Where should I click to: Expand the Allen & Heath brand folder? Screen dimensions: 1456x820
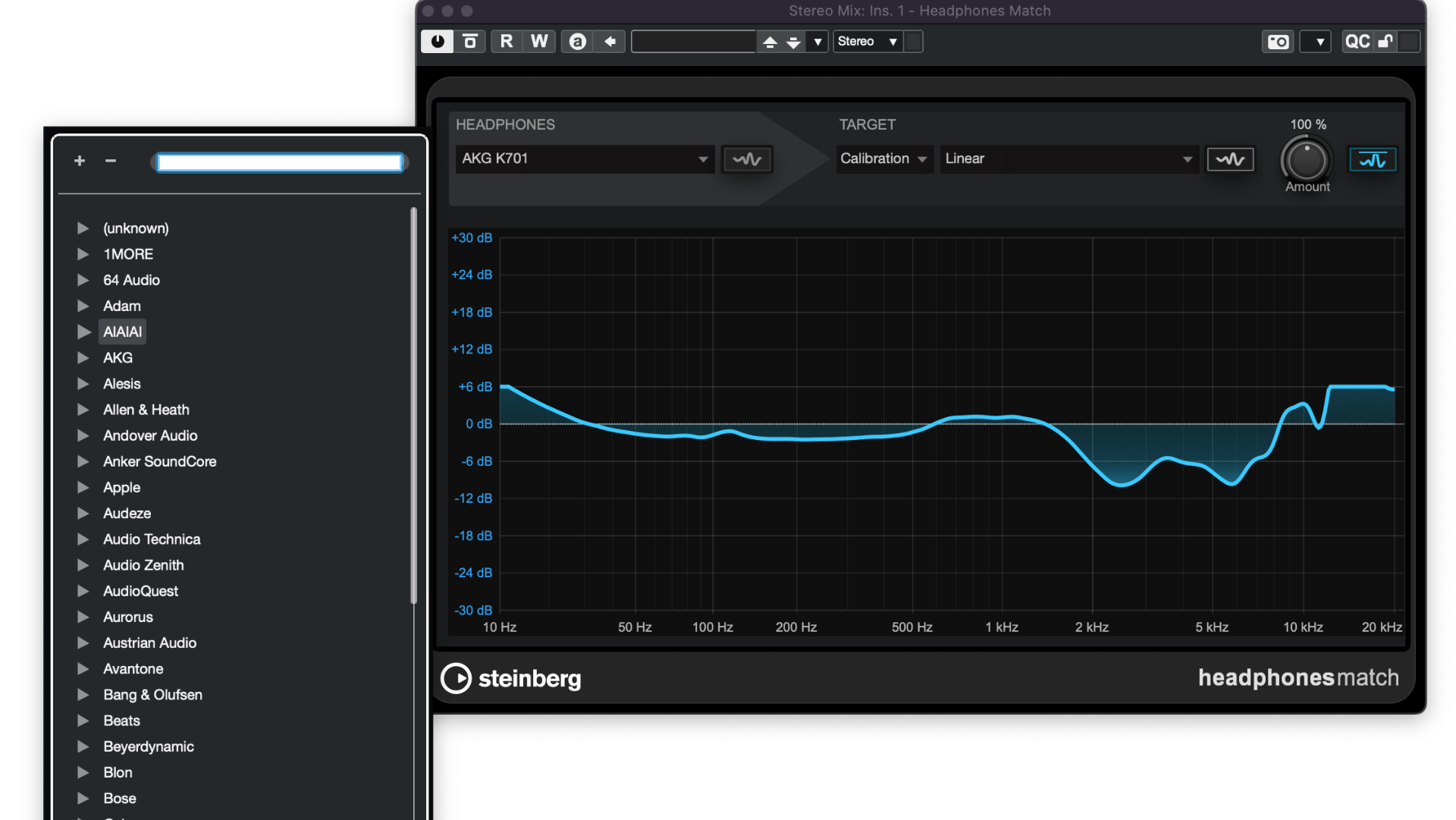click(x=83, y=410)
